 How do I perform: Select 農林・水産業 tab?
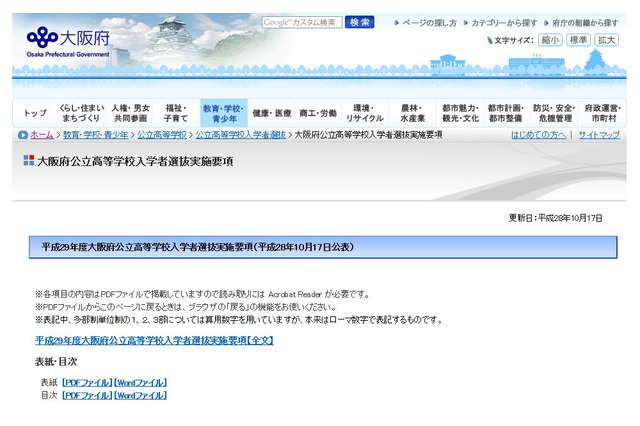click(412, 113)
